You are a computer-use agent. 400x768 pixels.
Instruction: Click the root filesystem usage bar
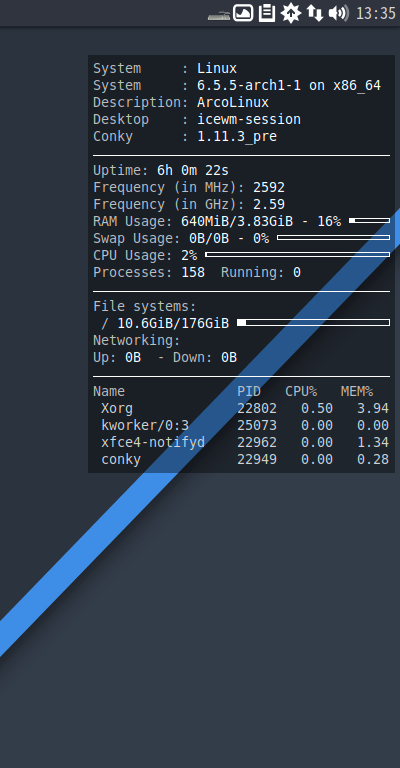(313, 323)
